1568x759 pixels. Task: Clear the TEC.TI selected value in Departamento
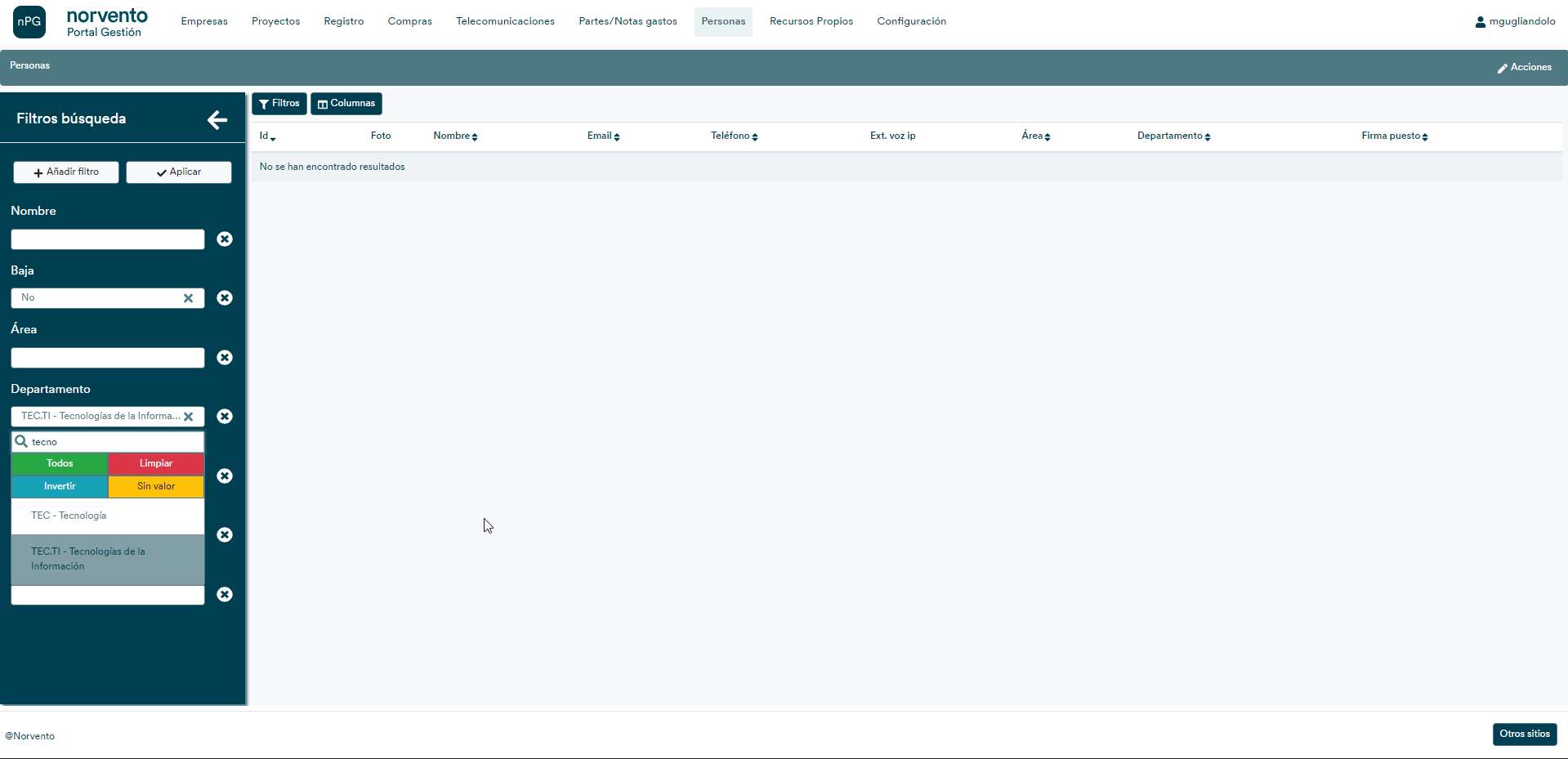pos(188,417)
